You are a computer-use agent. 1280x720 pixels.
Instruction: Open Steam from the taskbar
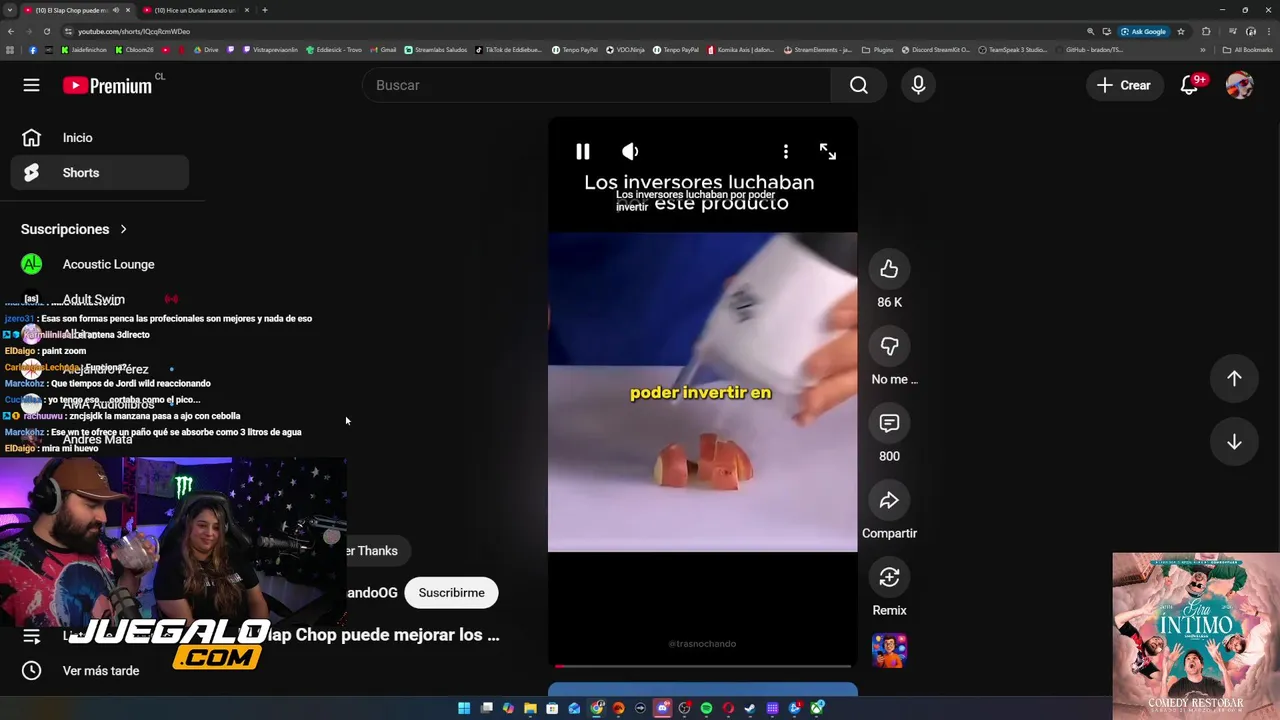point(750,708)
